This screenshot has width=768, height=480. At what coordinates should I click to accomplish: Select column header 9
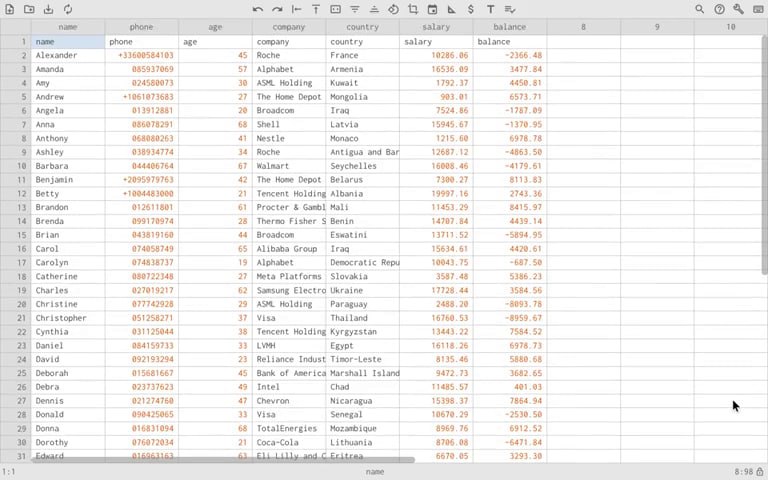pos(657,27)
